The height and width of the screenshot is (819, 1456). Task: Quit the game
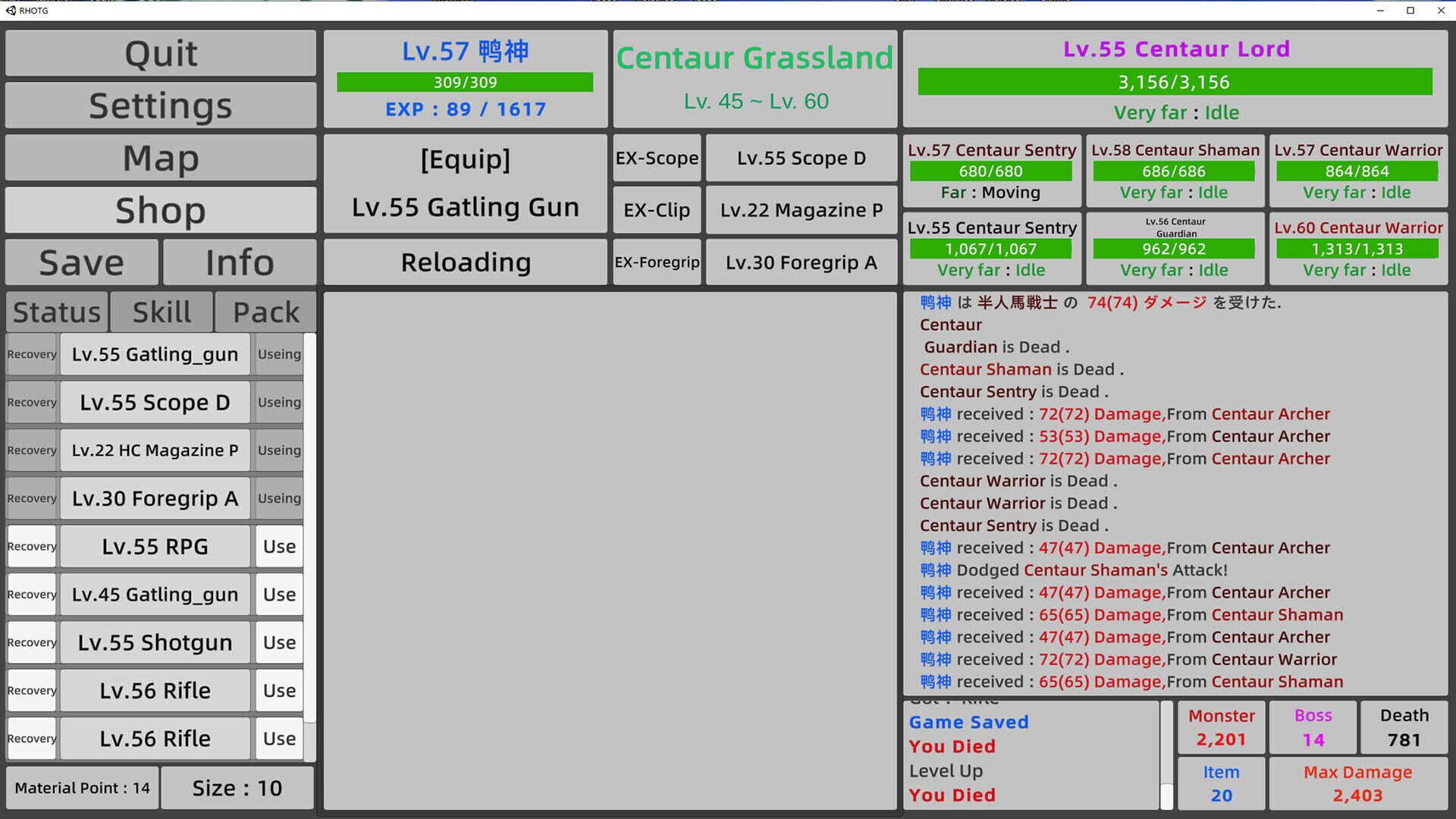[x=160, y=53]
